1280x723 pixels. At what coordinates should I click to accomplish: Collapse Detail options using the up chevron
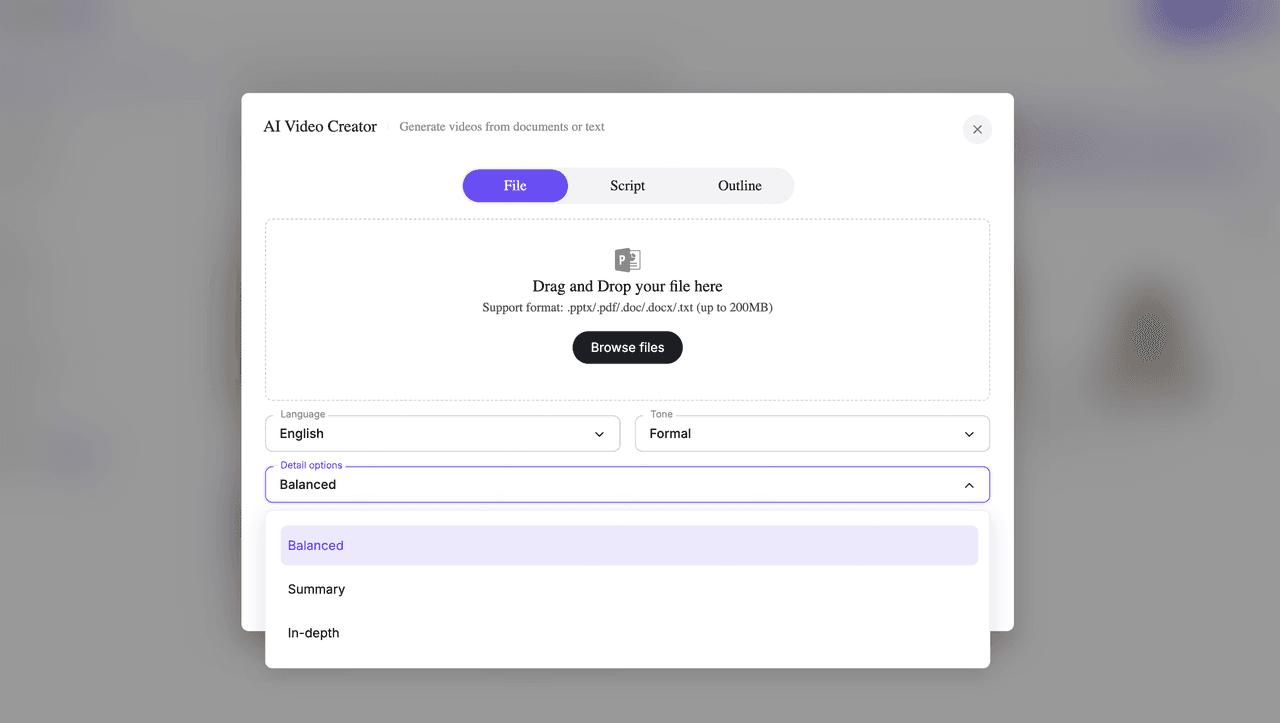pyautogui.click(x=968, y=485)
